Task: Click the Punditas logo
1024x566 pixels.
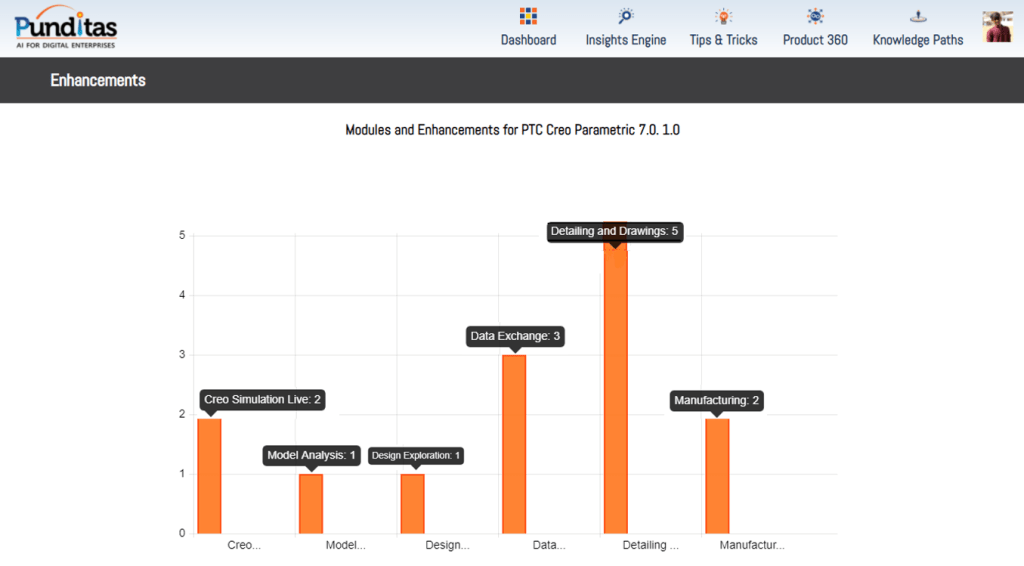Action: [66, 27]
